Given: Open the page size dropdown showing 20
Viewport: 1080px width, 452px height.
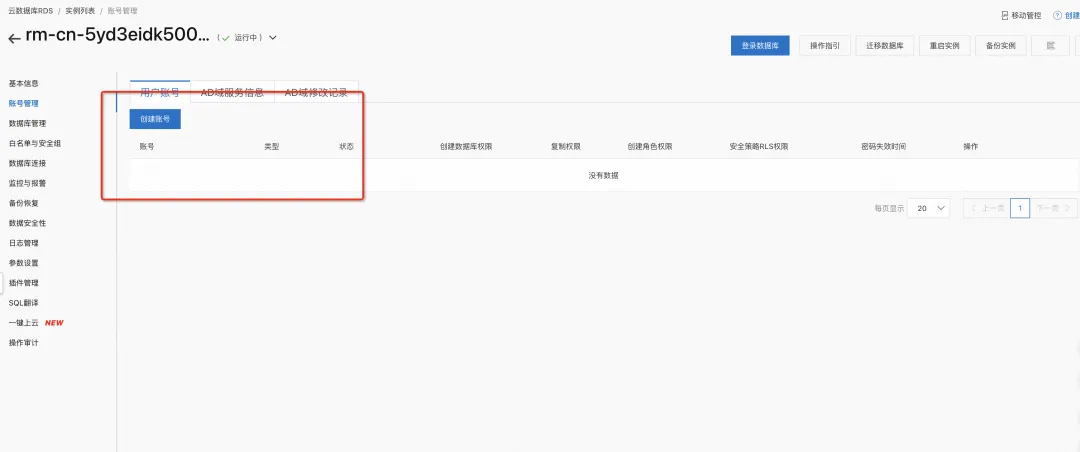Looking at the screenshot, I should (928, 208).
